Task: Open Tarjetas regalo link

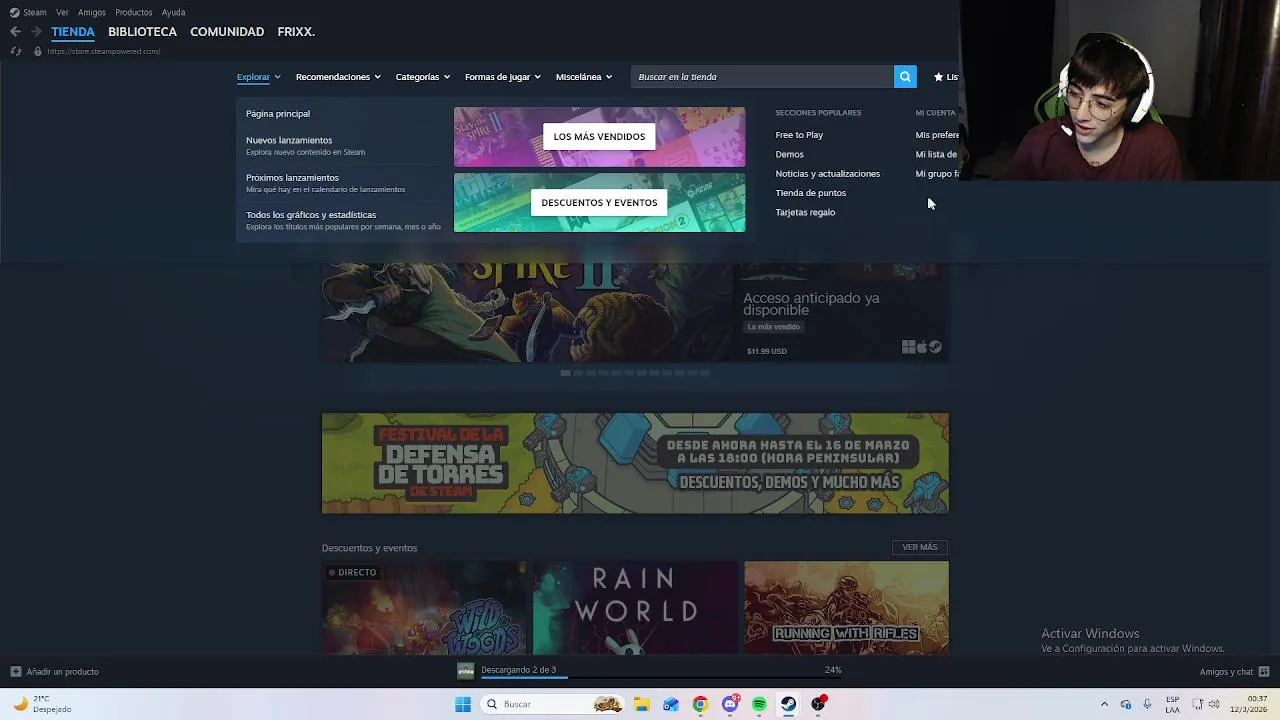Action: point(805,212)
